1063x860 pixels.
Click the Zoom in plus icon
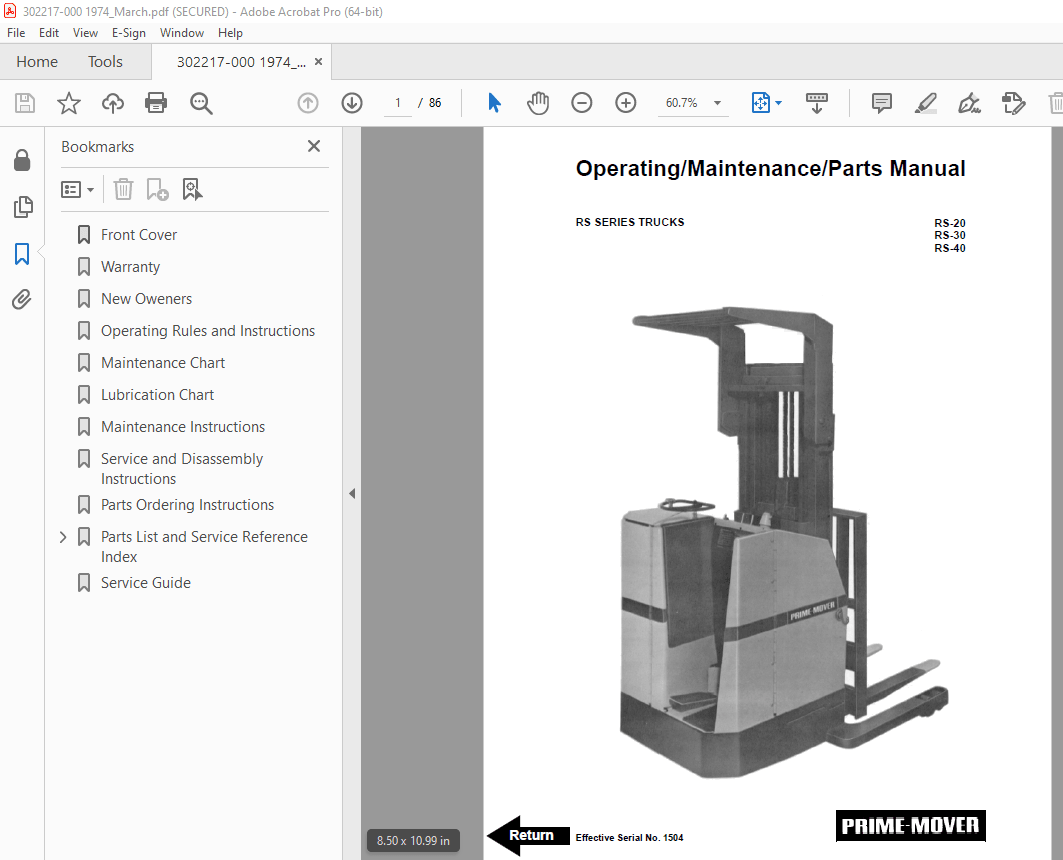(626, 103)
